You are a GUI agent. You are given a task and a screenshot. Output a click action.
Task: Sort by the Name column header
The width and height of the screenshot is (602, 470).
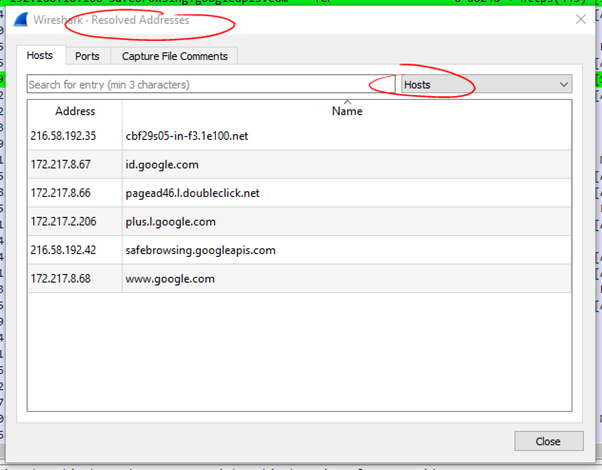347,111
